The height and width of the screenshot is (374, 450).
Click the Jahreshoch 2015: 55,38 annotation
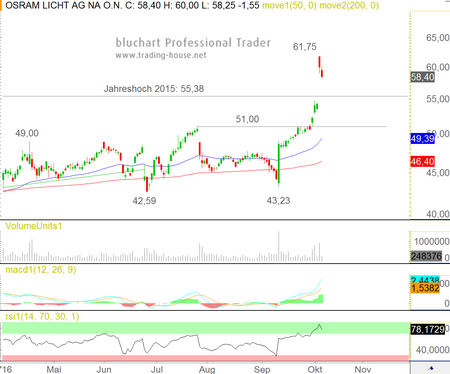coord(154,89)
